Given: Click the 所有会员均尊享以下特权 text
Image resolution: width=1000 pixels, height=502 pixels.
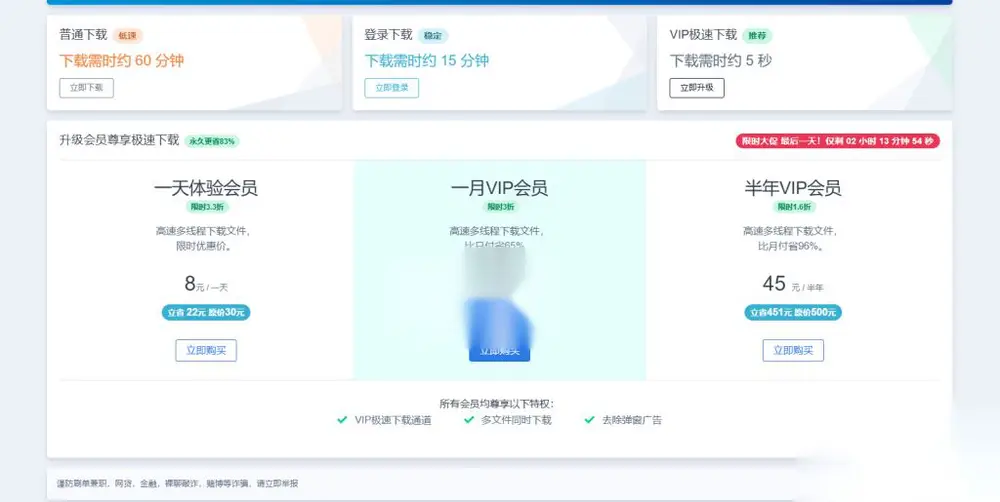Looking at the screenshot, I should [497, 403].
